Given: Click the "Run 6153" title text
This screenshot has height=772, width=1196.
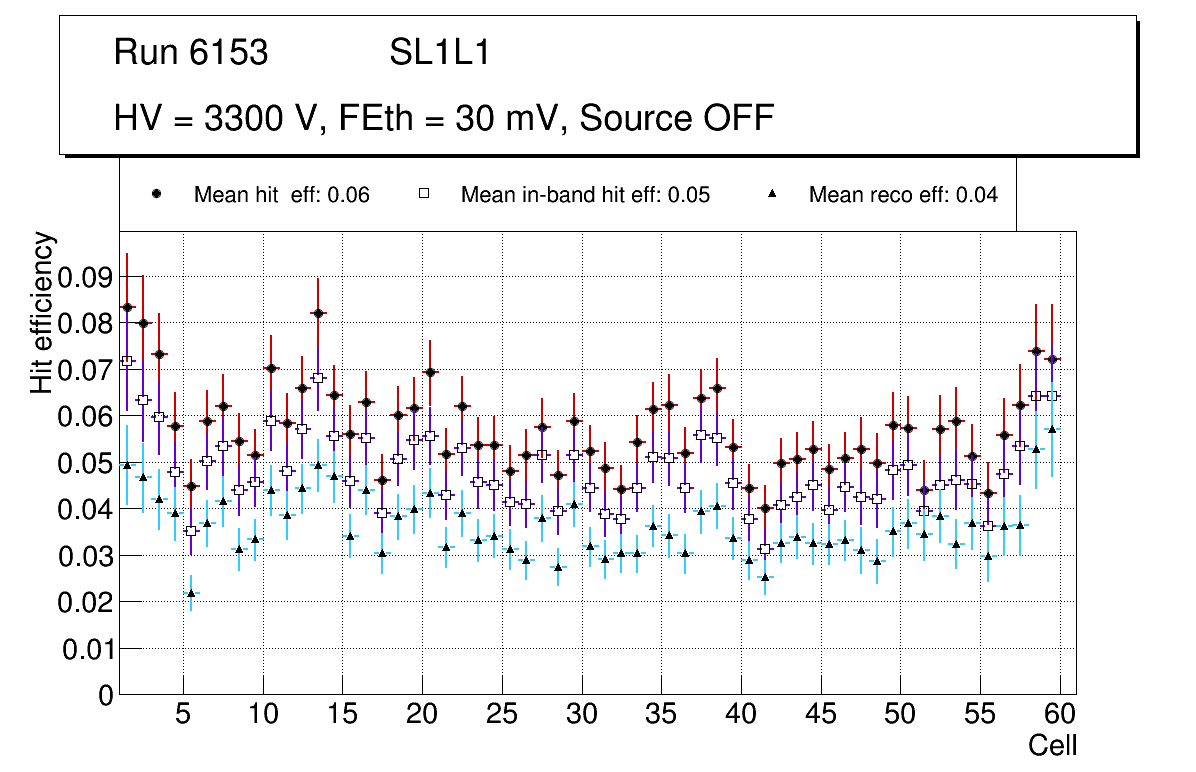Looking at the screenshot, I should (x=191, y=53).
